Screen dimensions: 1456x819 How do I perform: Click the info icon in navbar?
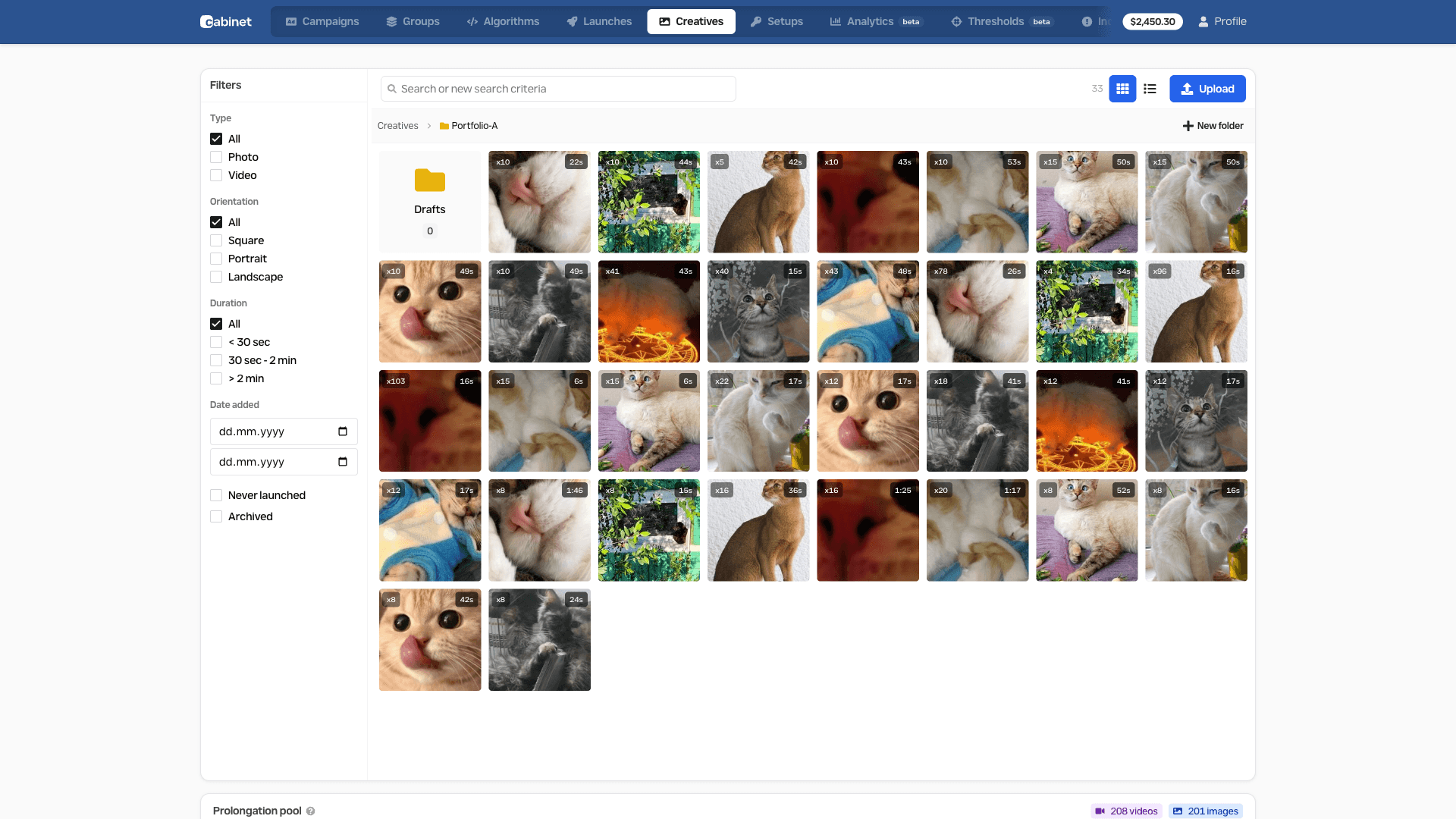[1087, 21]
